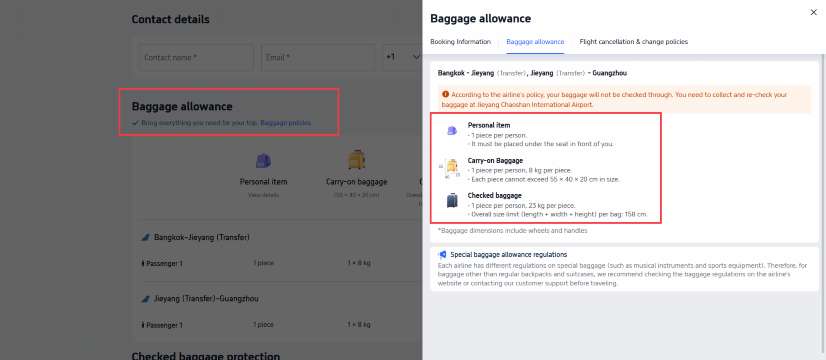826x360 pixels.
Task: Open the Baggage policies link
Action: point(286,123)
